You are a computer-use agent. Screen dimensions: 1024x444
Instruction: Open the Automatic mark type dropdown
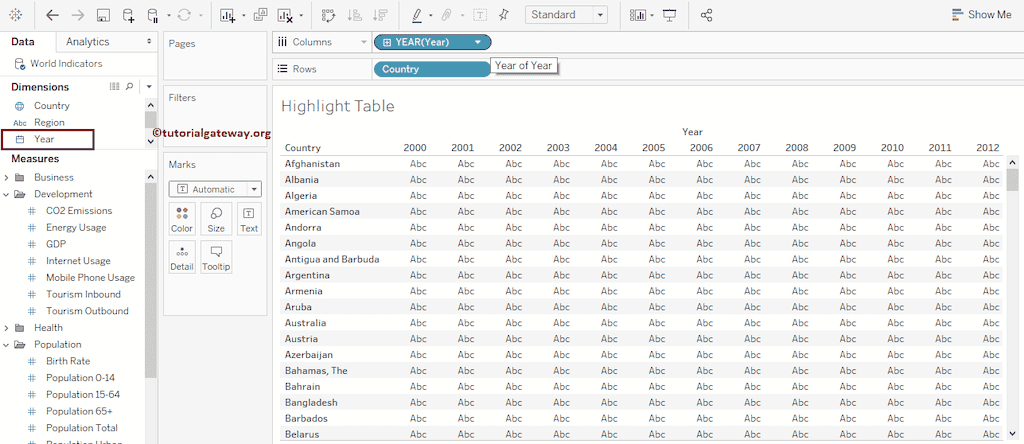(x=215, y=189)
